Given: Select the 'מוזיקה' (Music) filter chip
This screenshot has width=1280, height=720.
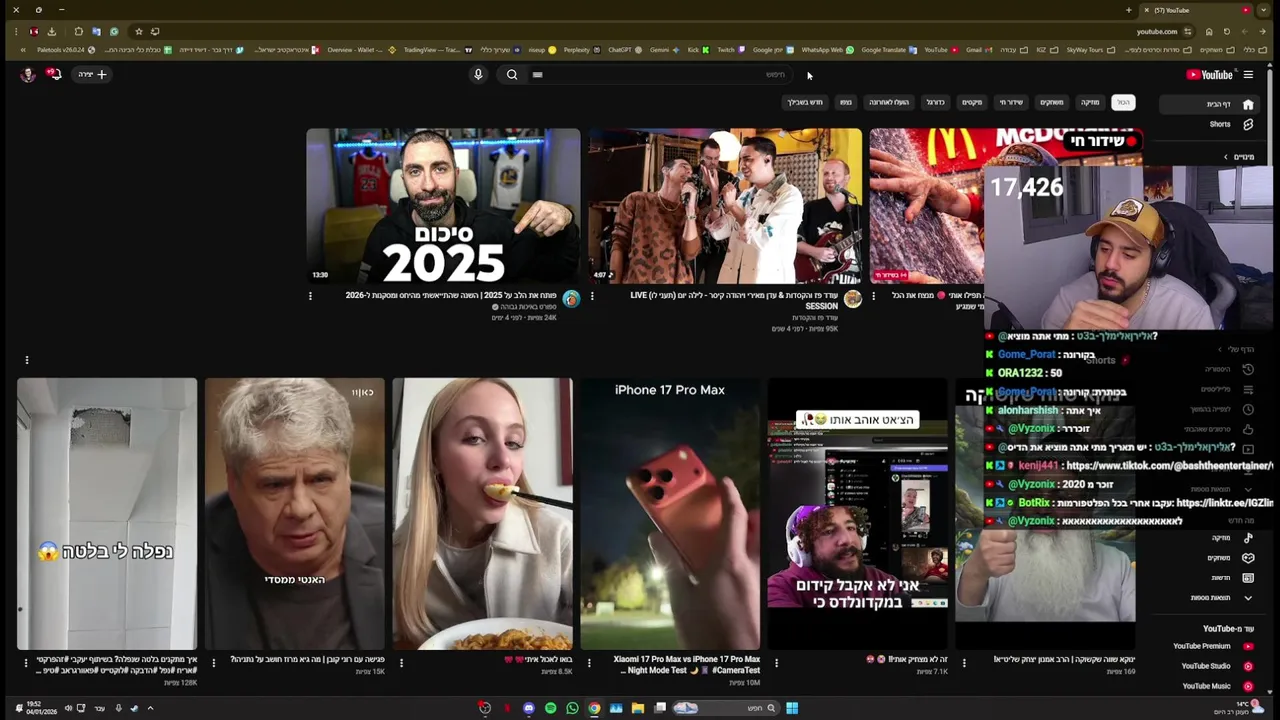Looking at the screenshot, I should pyautogui.click(x=1090, y=102).
